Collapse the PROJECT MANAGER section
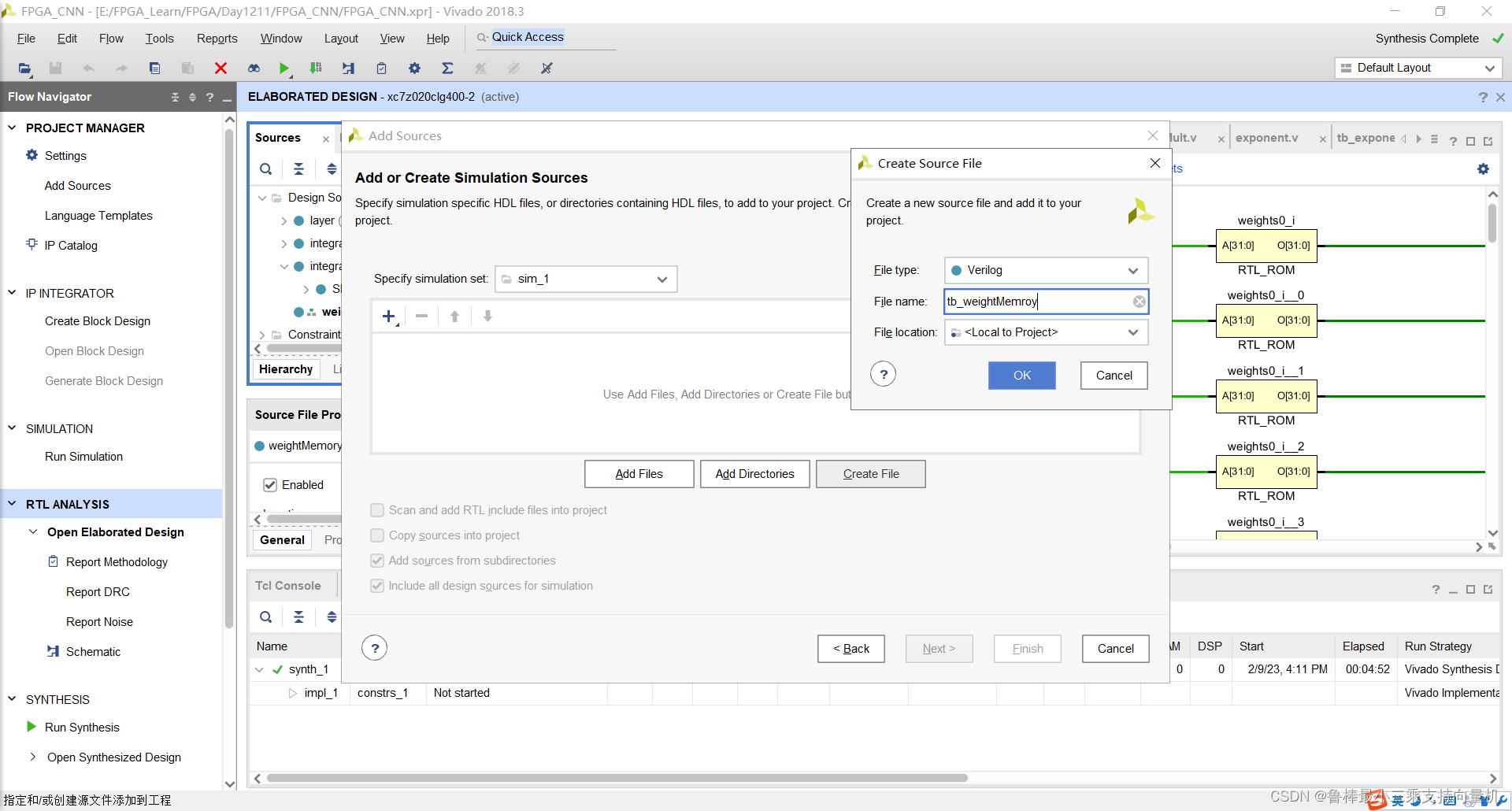1512x811 pixels. 12,128
